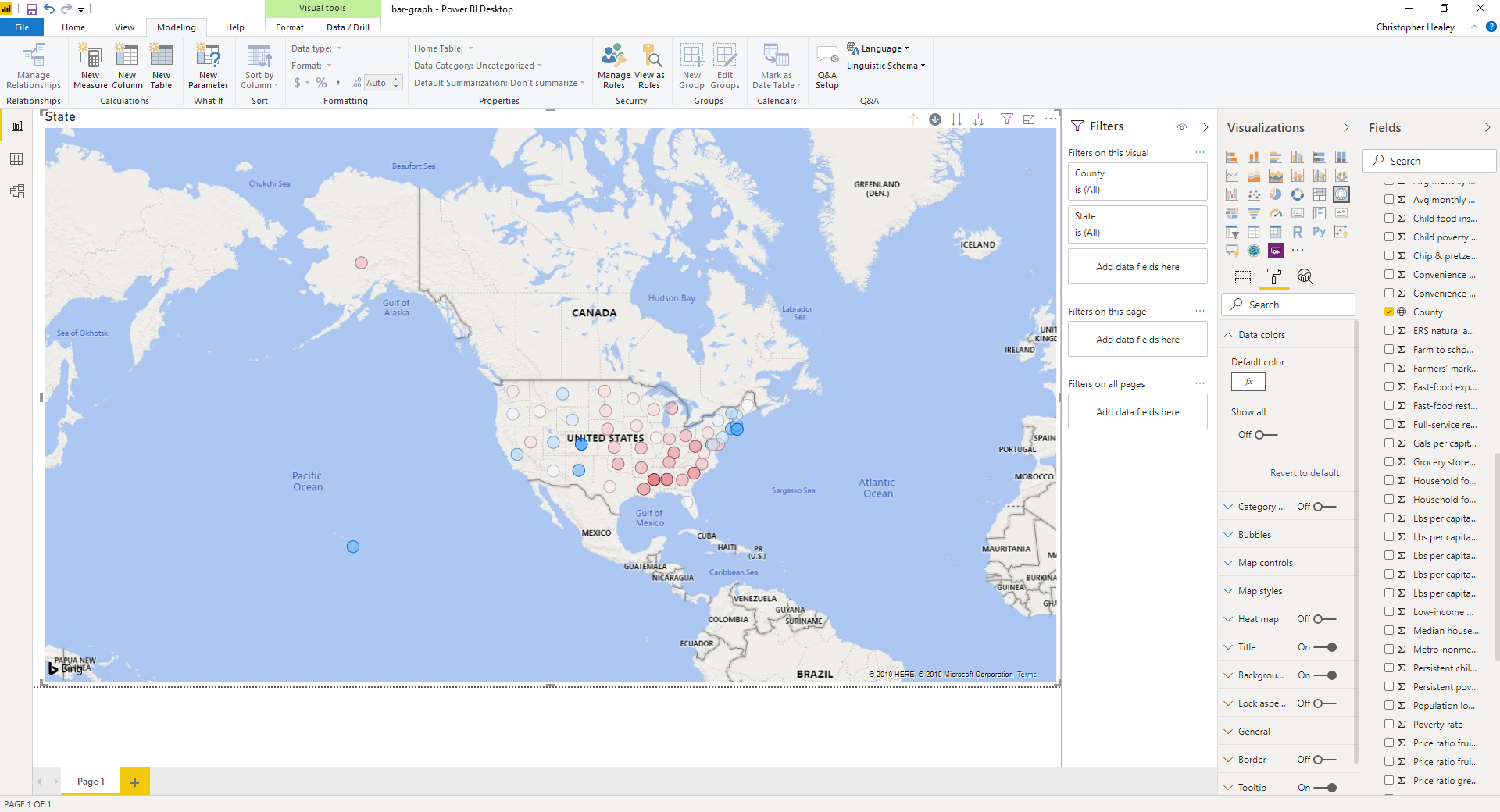Choose the scatter chart visualization
This screenshot has height=812, width=1500.
(1254, 194)
